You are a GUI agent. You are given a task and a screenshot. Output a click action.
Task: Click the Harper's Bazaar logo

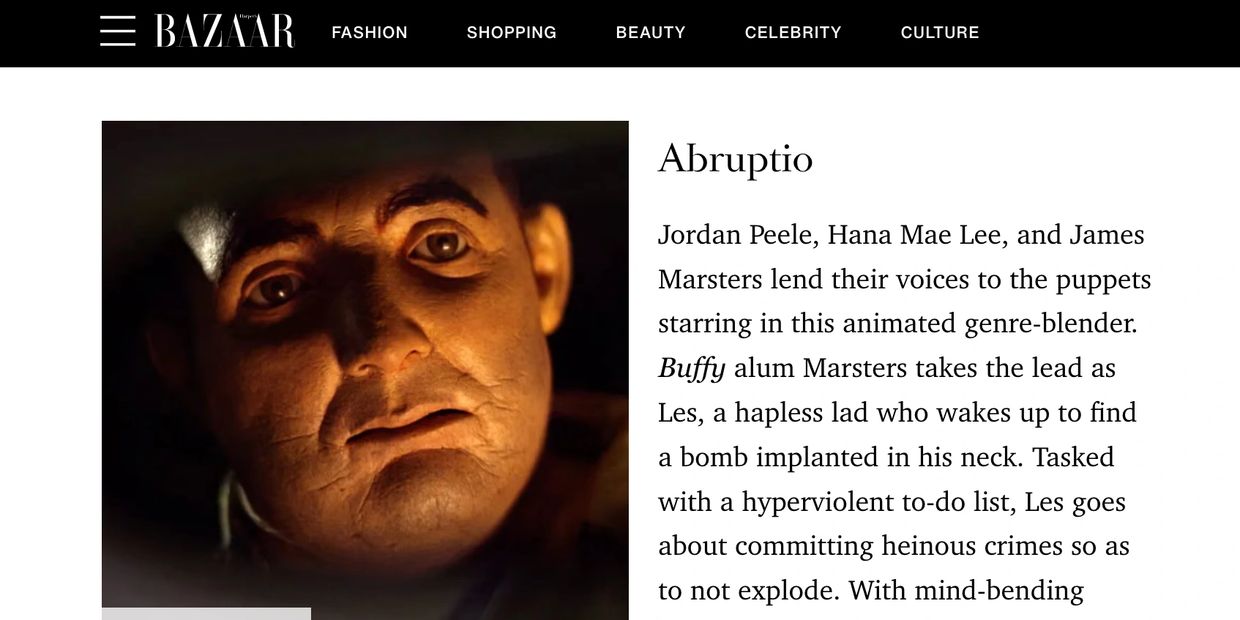(225, 31)
